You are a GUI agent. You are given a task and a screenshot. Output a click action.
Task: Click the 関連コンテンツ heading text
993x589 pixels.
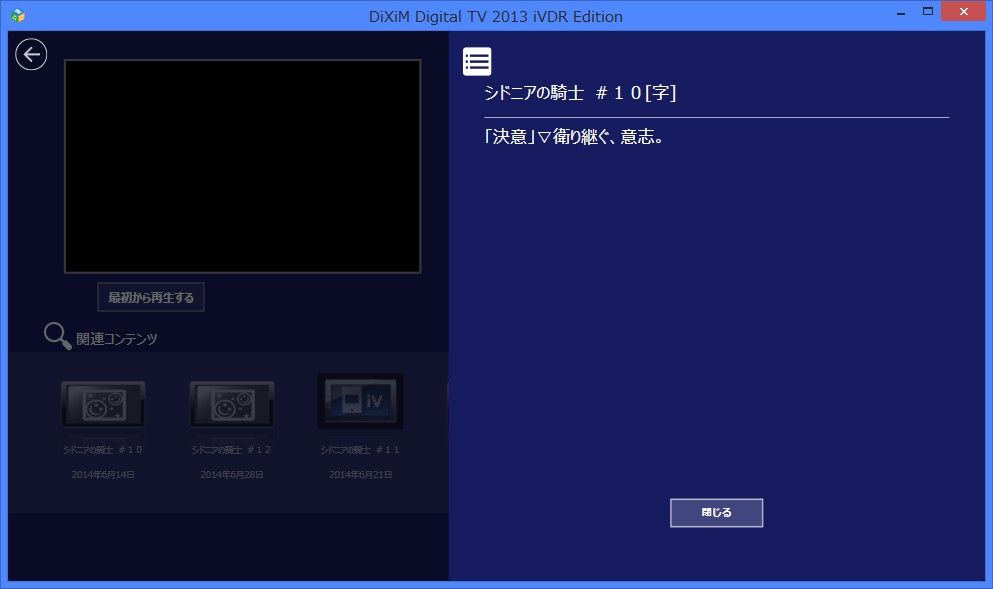point(117,339)
